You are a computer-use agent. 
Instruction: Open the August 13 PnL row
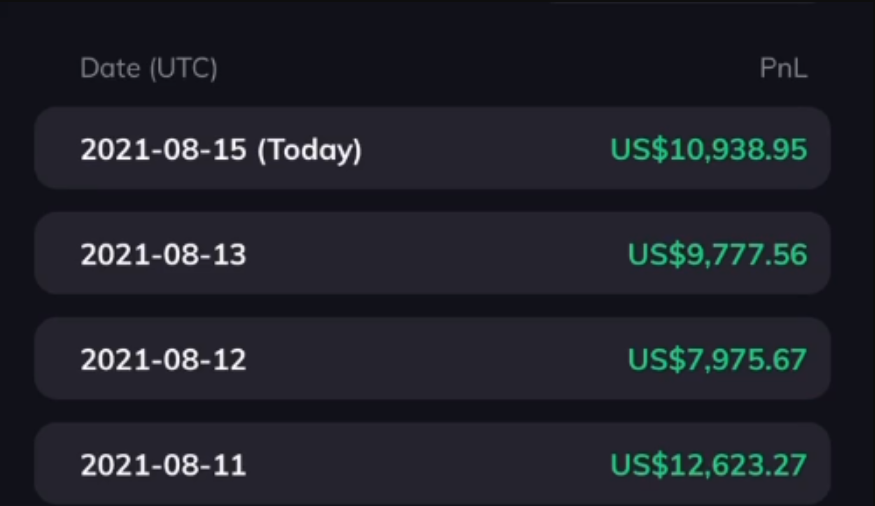click(x=432, y=253)
